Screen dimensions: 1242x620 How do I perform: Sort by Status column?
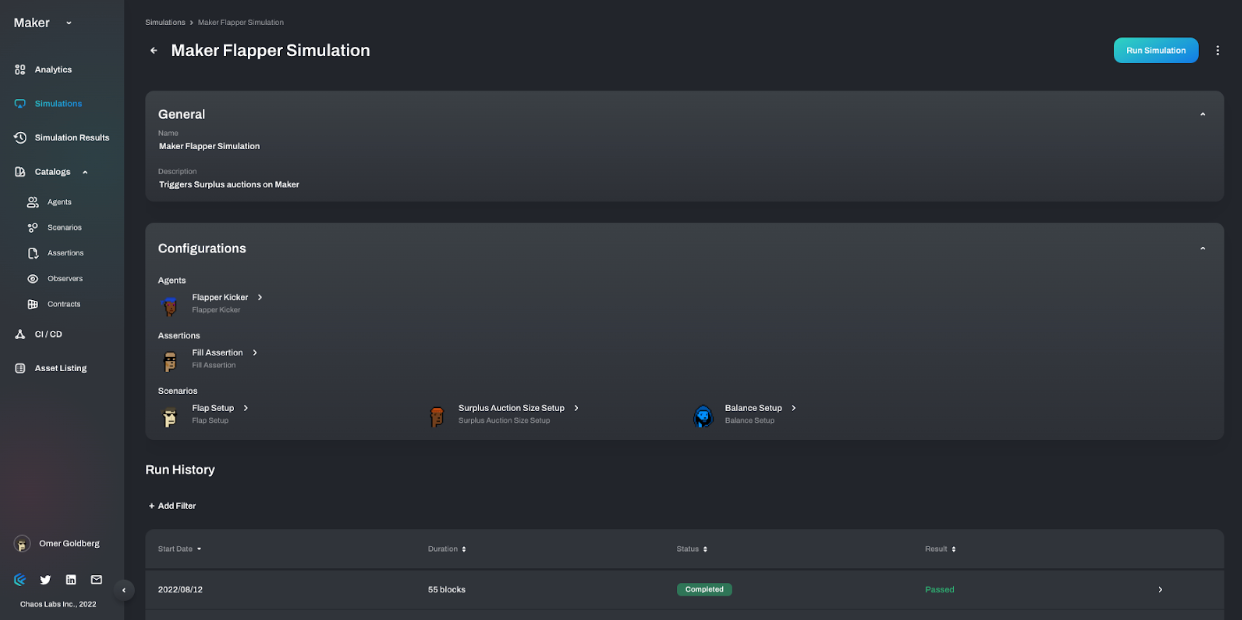[x=692, y=549]
